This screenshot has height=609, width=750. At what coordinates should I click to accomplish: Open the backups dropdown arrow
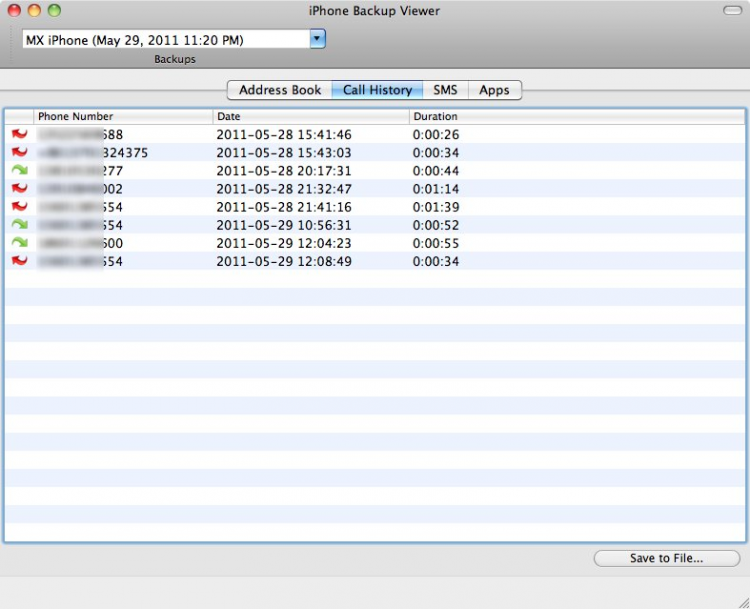318,39
